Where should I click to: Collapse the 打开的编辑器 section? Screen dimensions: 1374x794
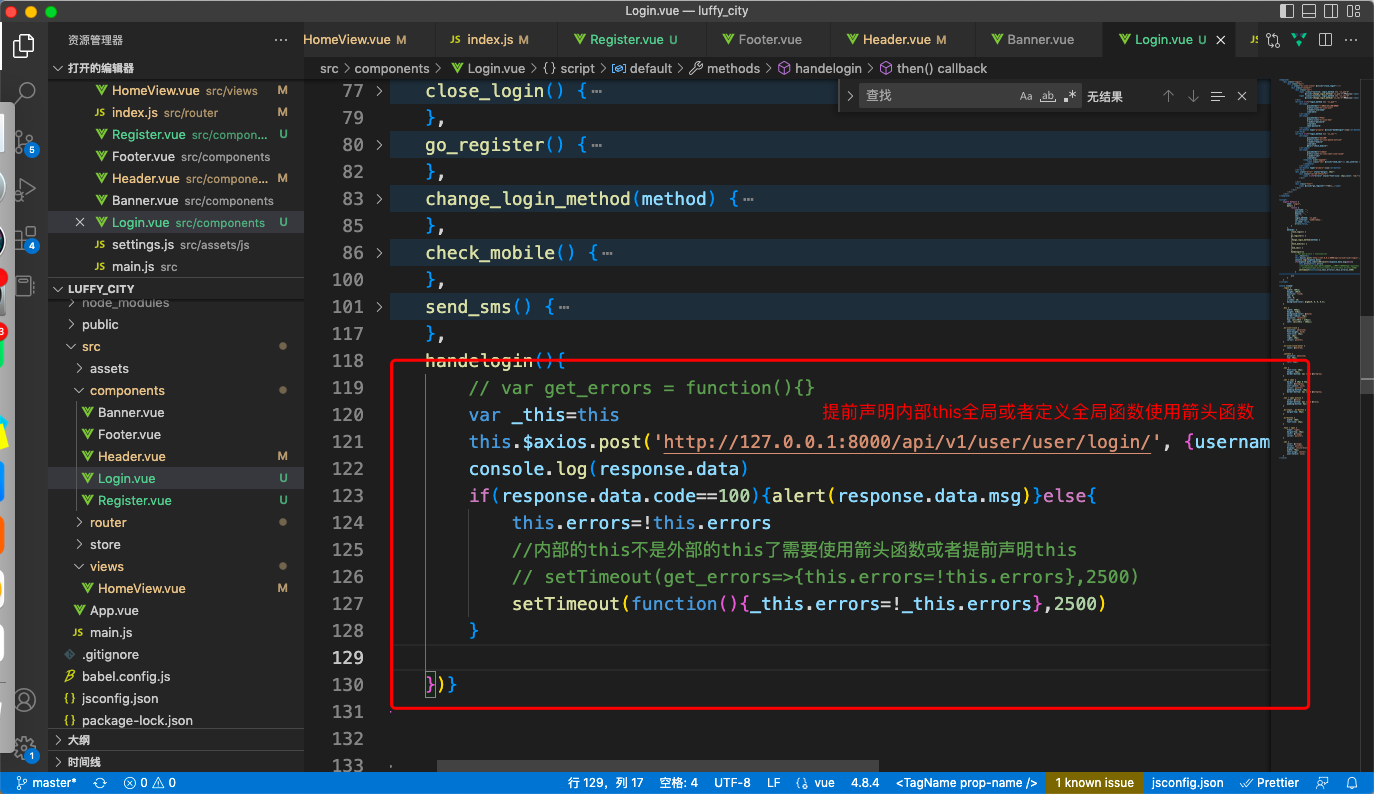[x=100, y=68]
